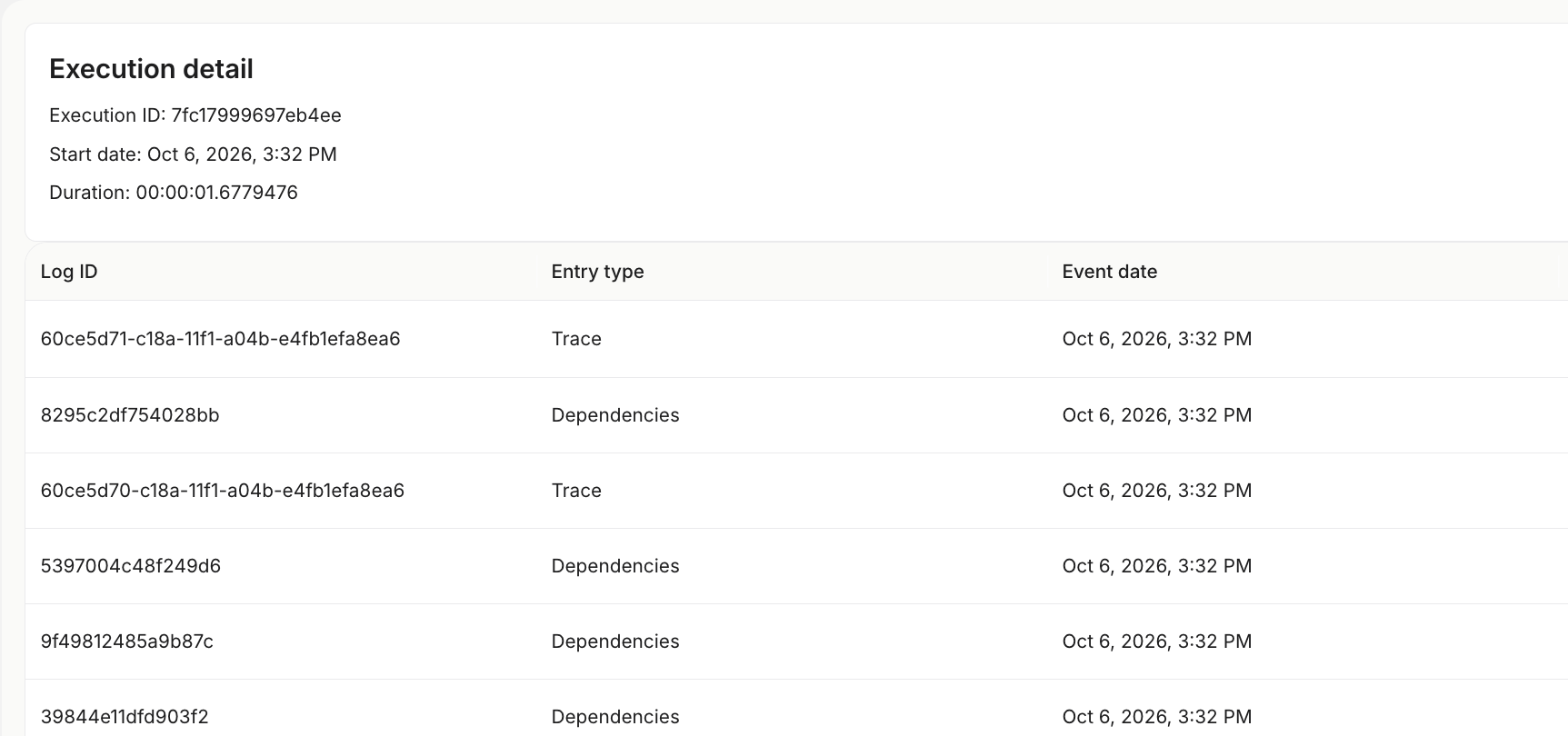Select Log ID 8295c2df754028bb
The width and height of the screenshot is (1568, 736).
pyautogui.click(x=130, y=415)
